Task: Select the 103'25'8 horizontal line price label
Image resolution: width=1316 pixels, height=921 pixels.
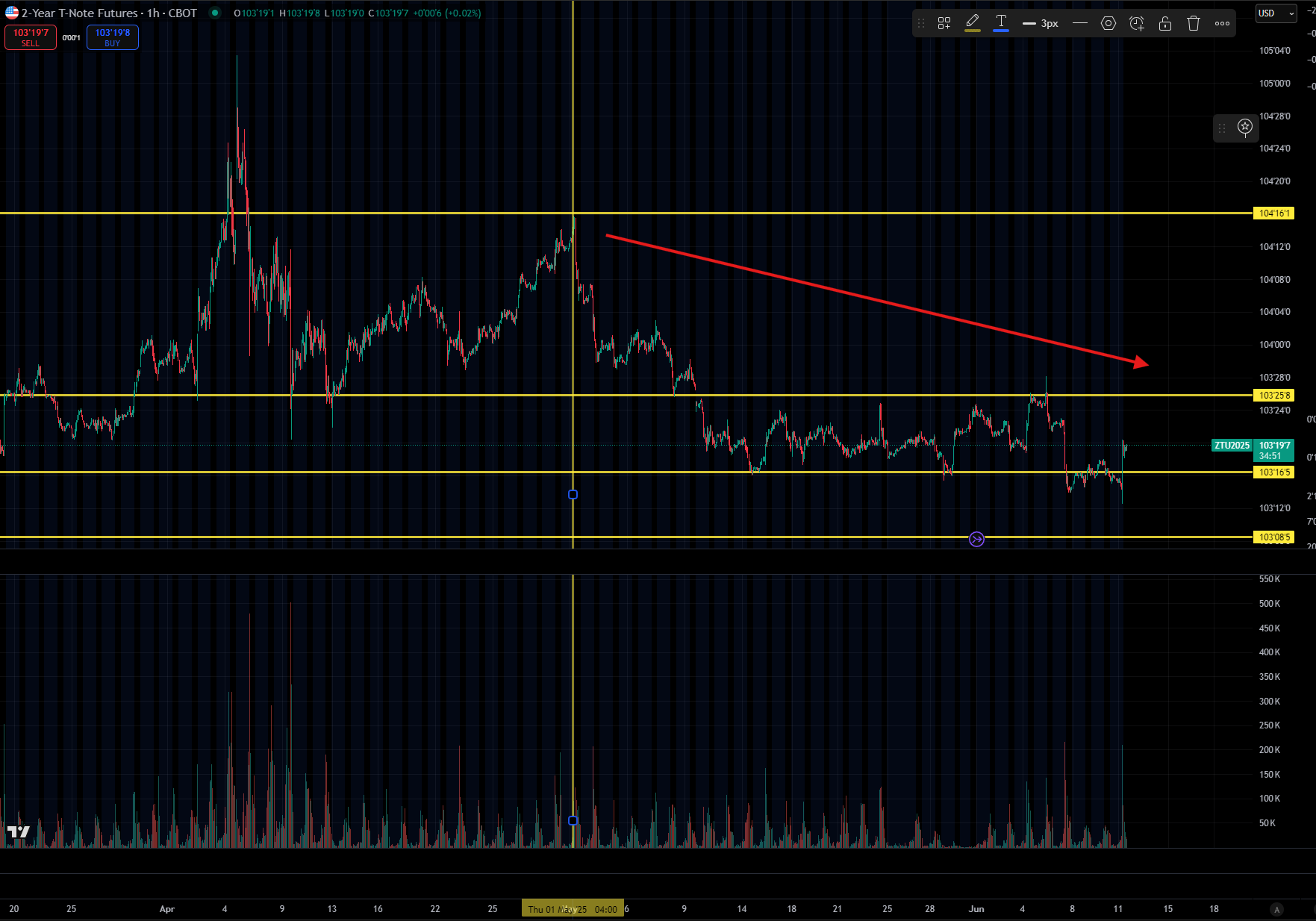Action: [1273, 396]
